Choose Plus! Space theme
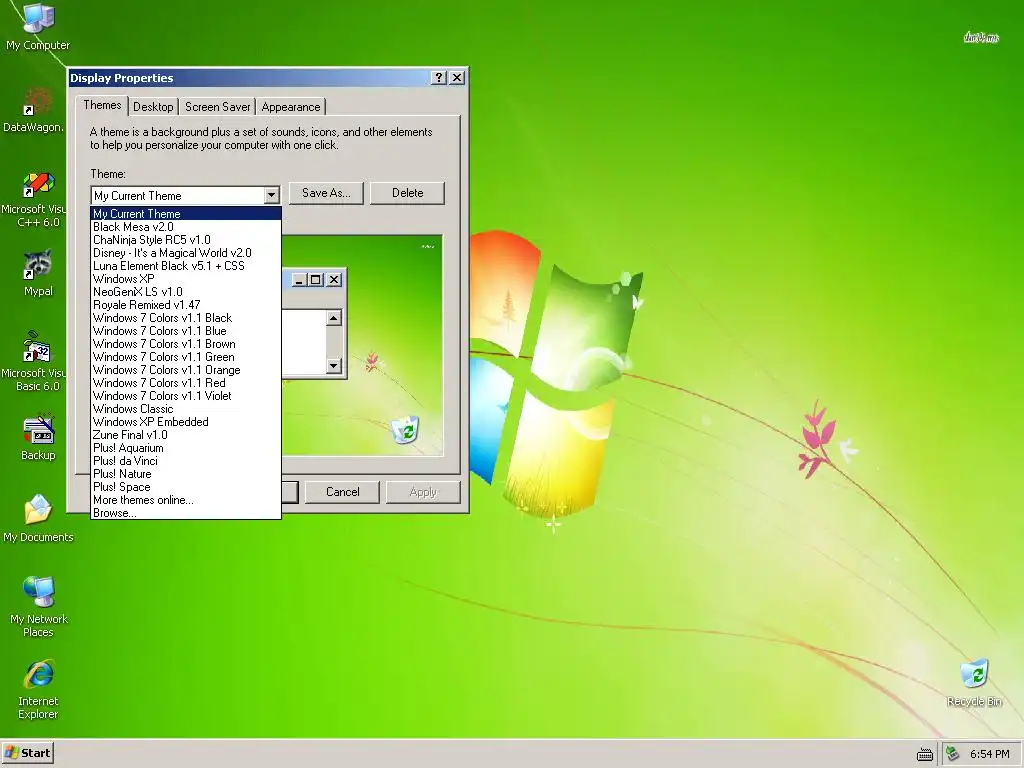 tap(186, 487)
